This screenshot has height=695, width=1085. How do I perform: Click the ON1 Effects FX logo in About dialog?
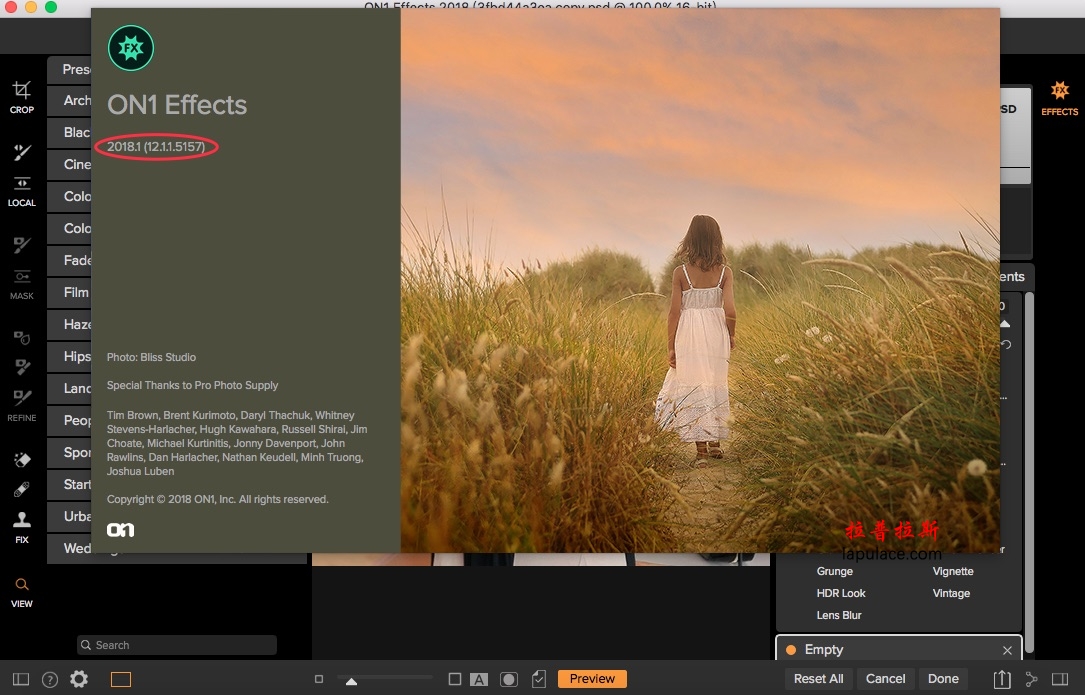tap(131, 48)
